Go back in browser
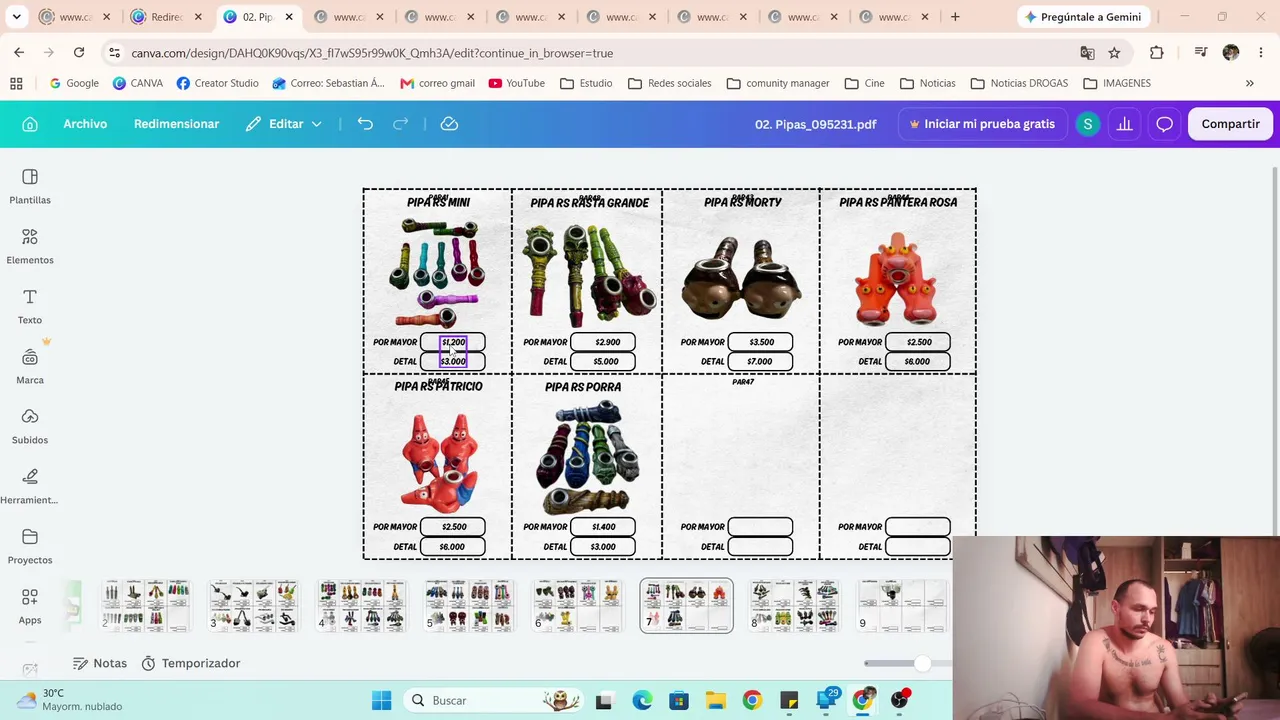The image size is (1280, 720). 19,53
